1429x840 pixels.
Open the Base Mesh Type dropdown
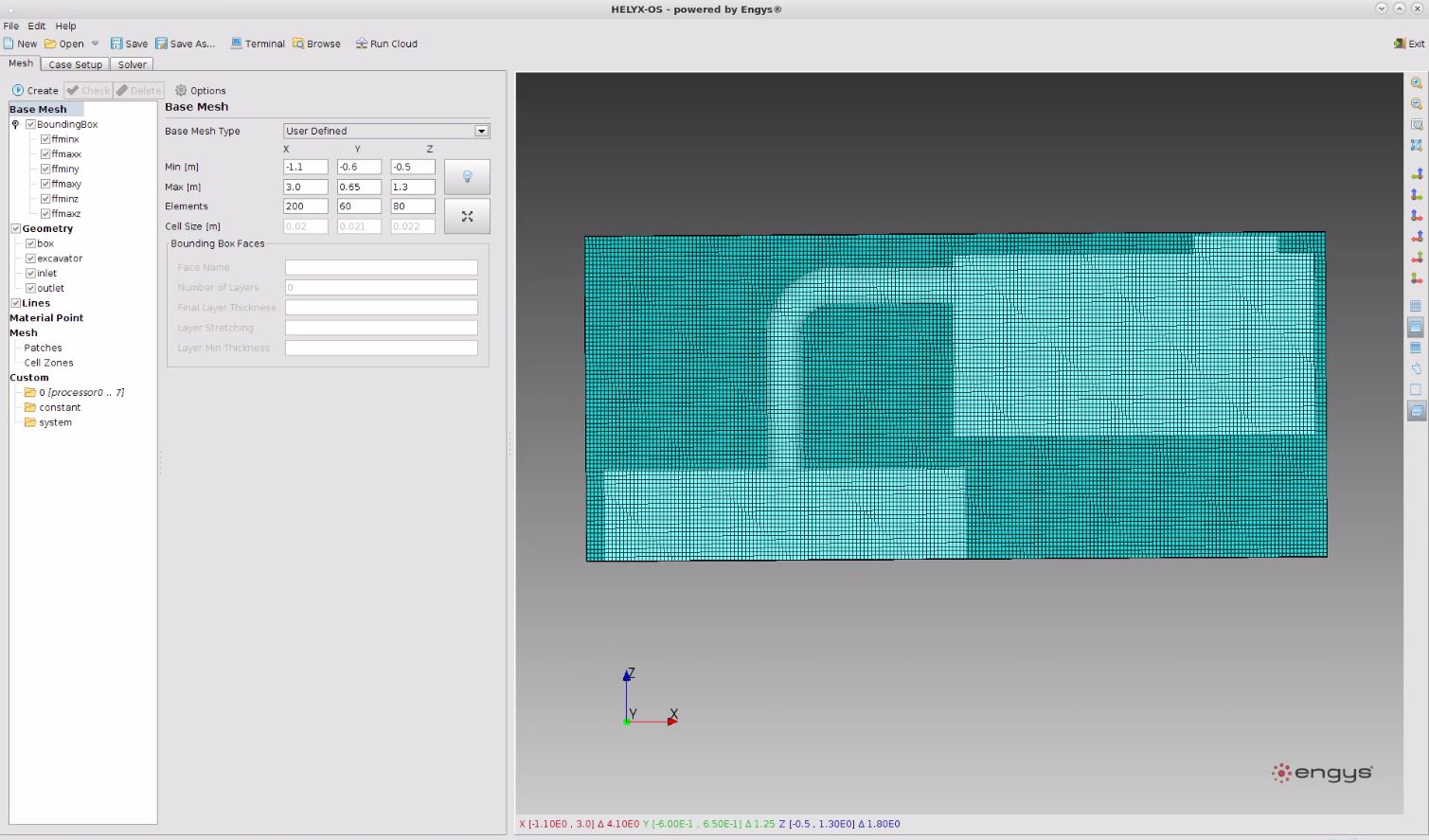tap(386, 131)
